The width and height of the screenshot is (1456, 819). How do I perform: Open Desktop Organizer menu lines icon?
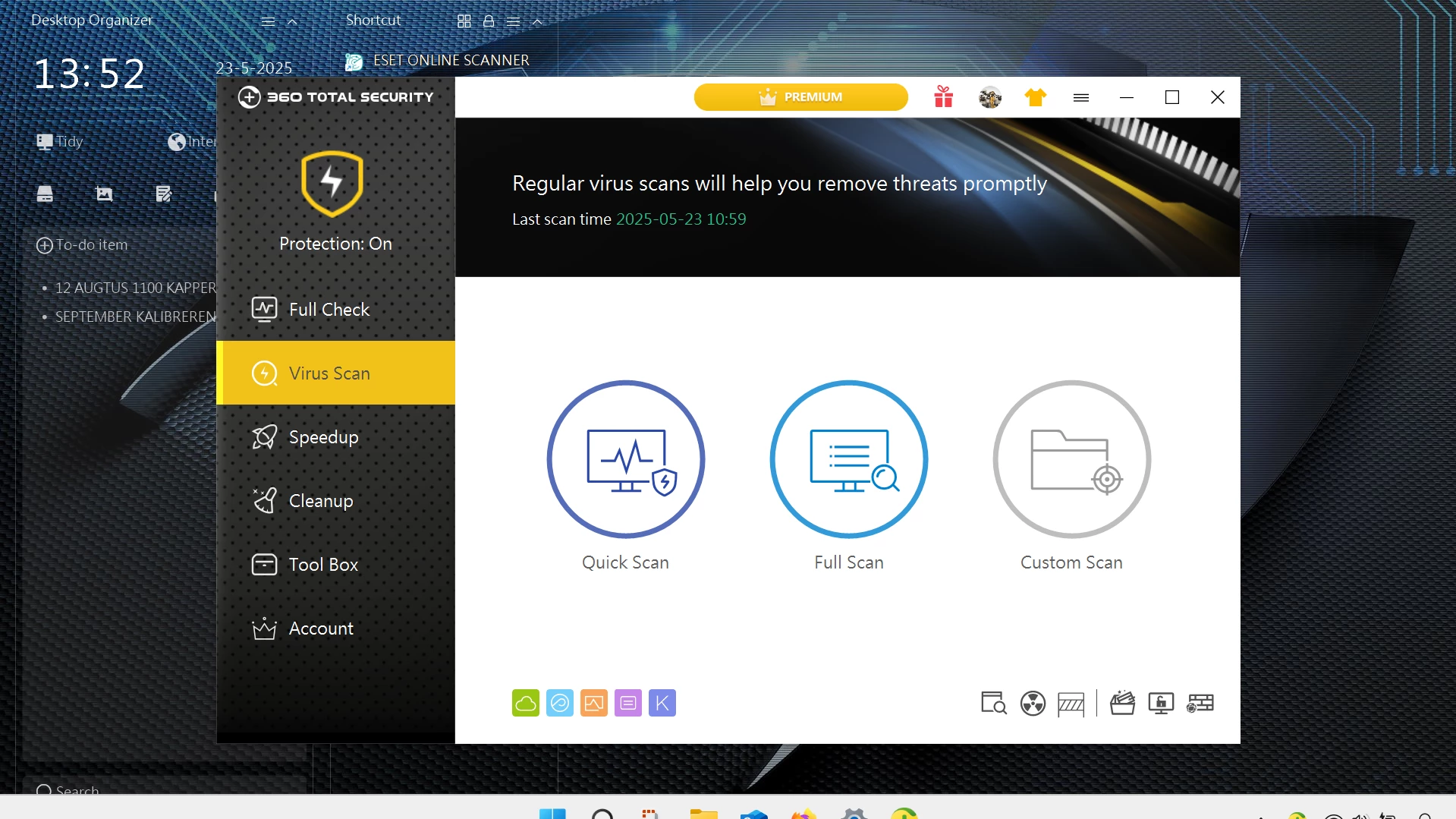[x=268, y=21]
